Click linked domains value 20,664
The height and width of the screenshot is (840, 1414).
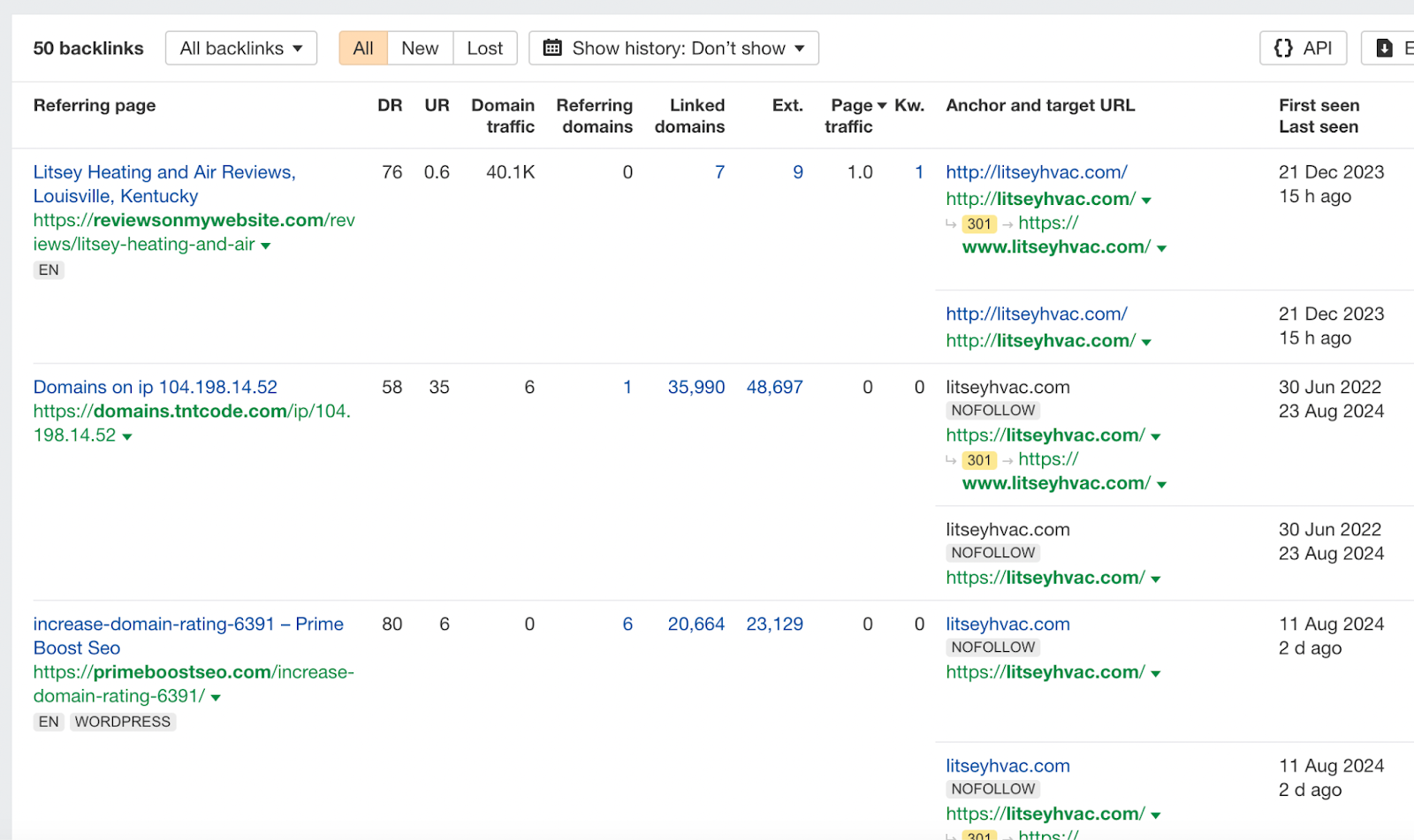(x=696, y=624)
